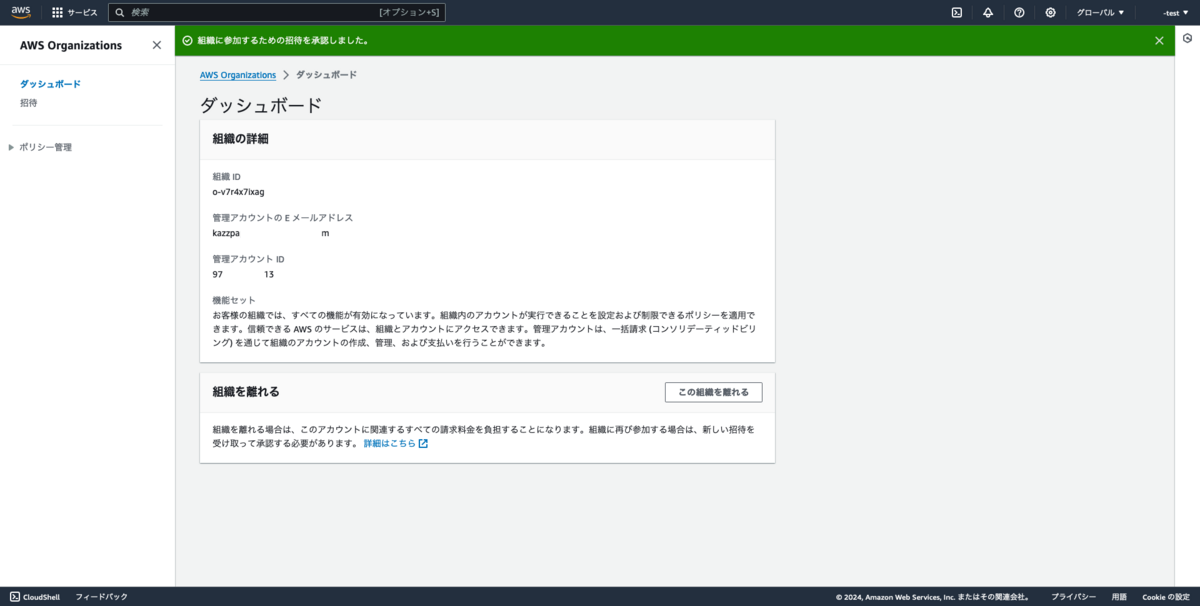Click the AWS logo home icon
Image resolution: width=1200 pixels, height=606 pixels.
[x=21, y=12]
